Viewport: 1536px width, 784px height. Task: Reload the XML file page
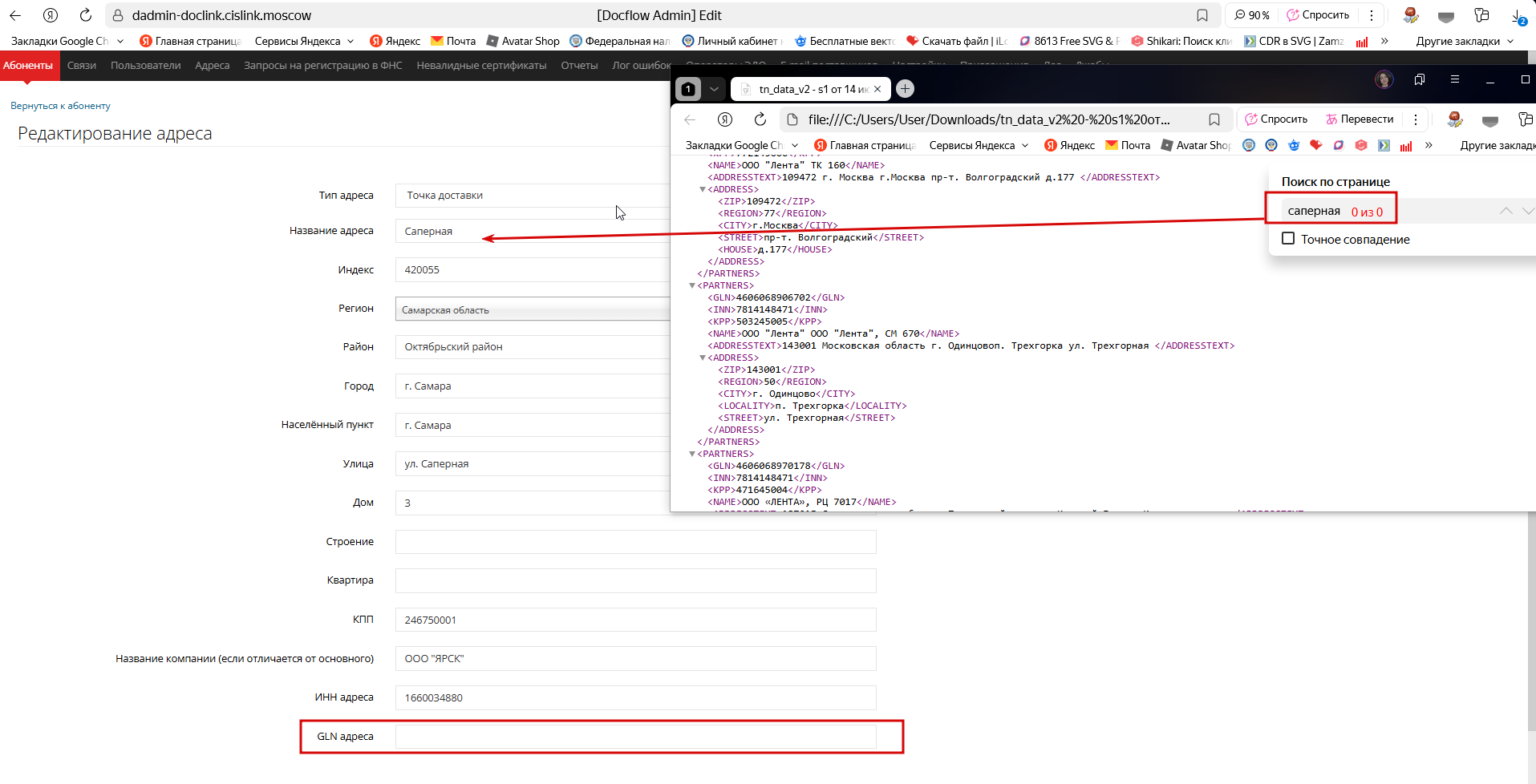pyautogui.click(x=760, y=119)
